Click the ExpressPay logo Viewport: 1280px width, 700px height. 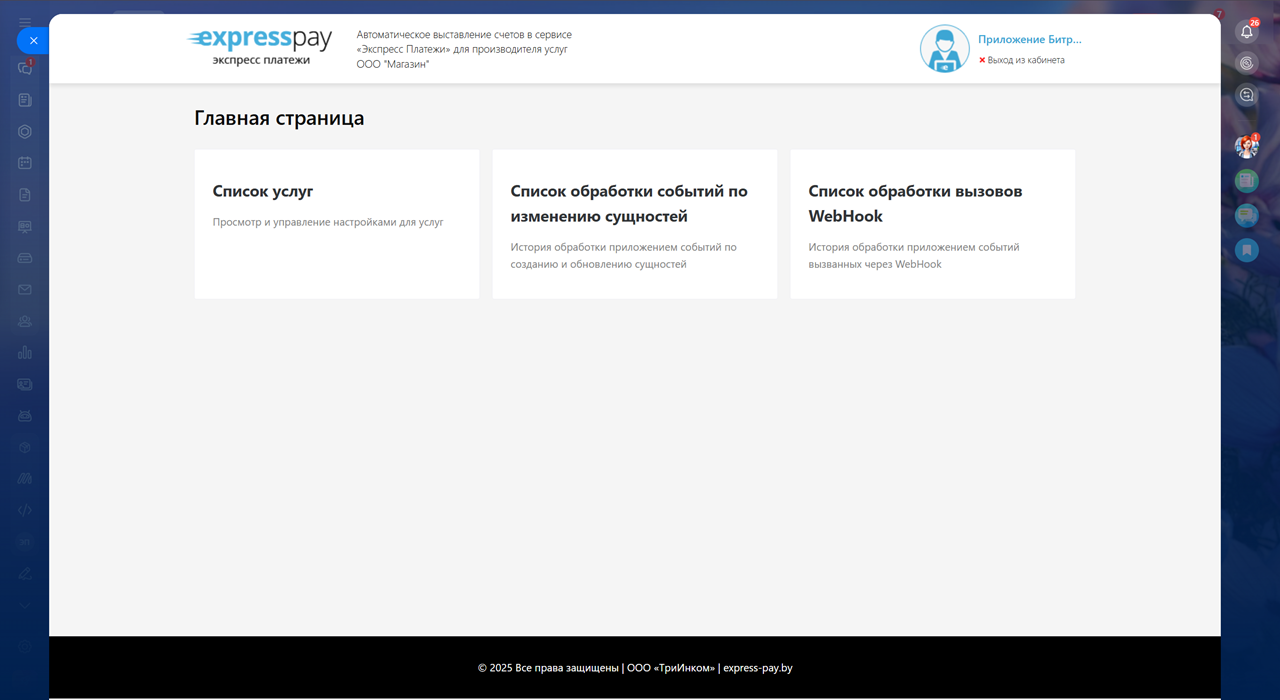tap(260, 47)
